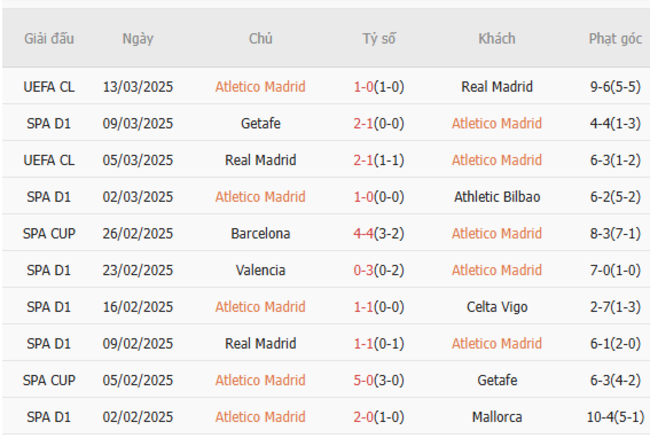Click the Celta Vigo team name
650x438 pixels.
[497, 307]
